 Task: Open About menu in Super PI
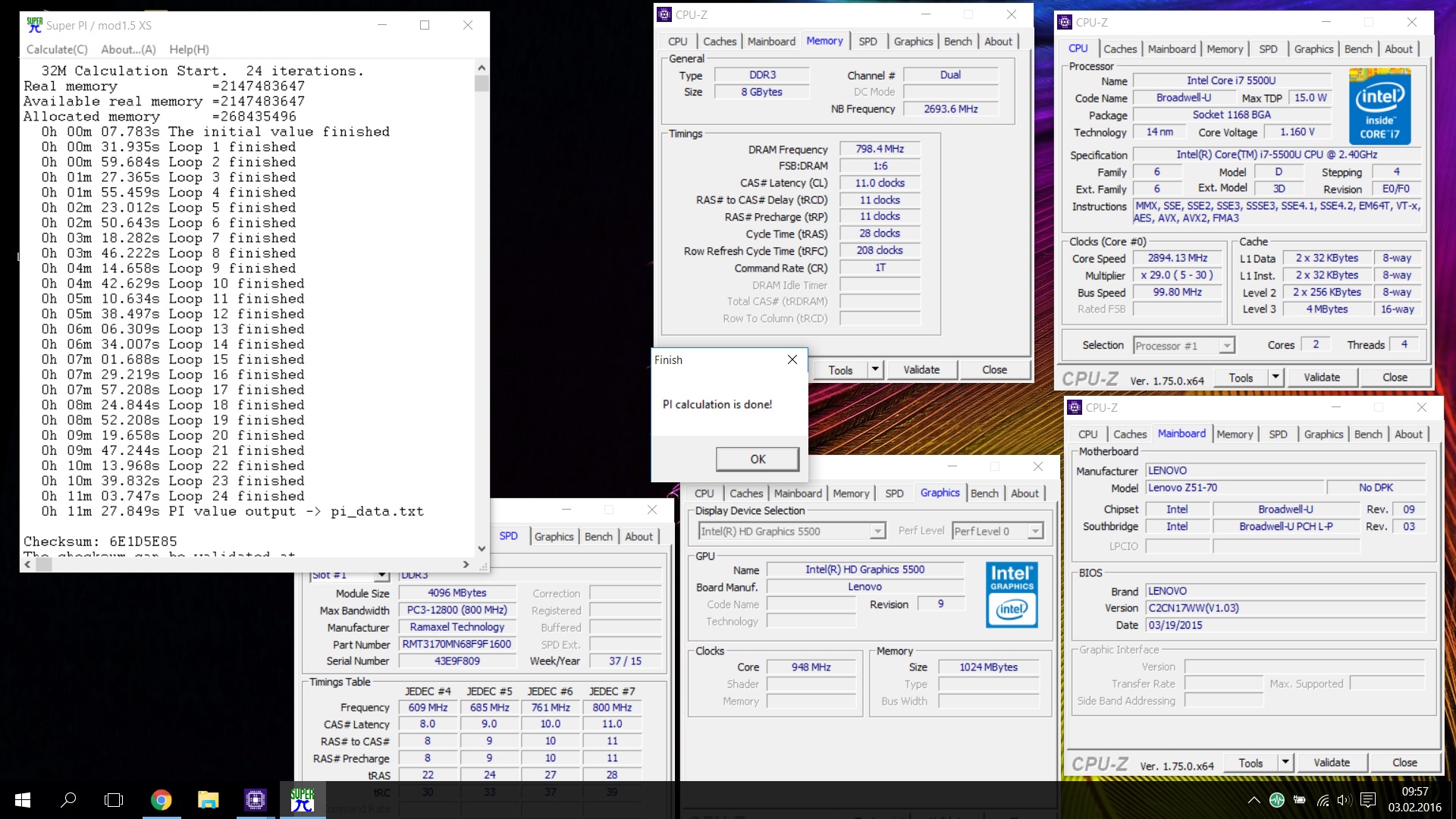[128, 49]
